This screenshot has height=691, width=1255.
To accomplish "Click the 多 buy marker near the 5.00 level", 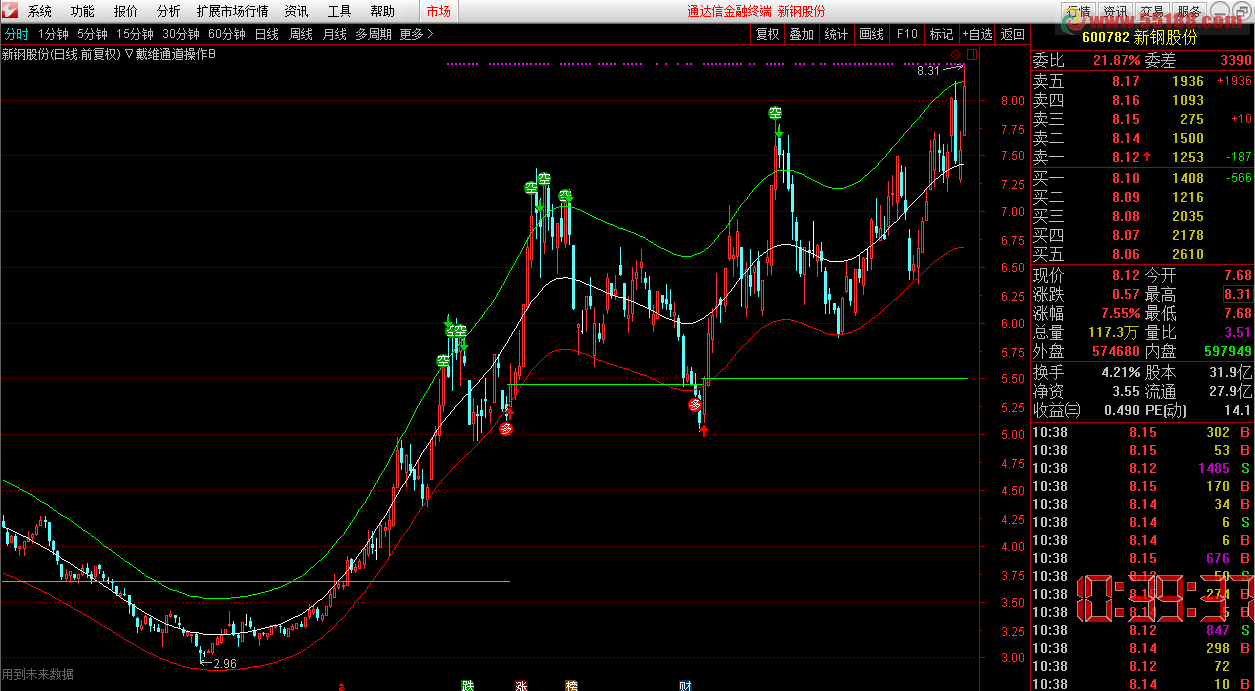I will 506,429.
